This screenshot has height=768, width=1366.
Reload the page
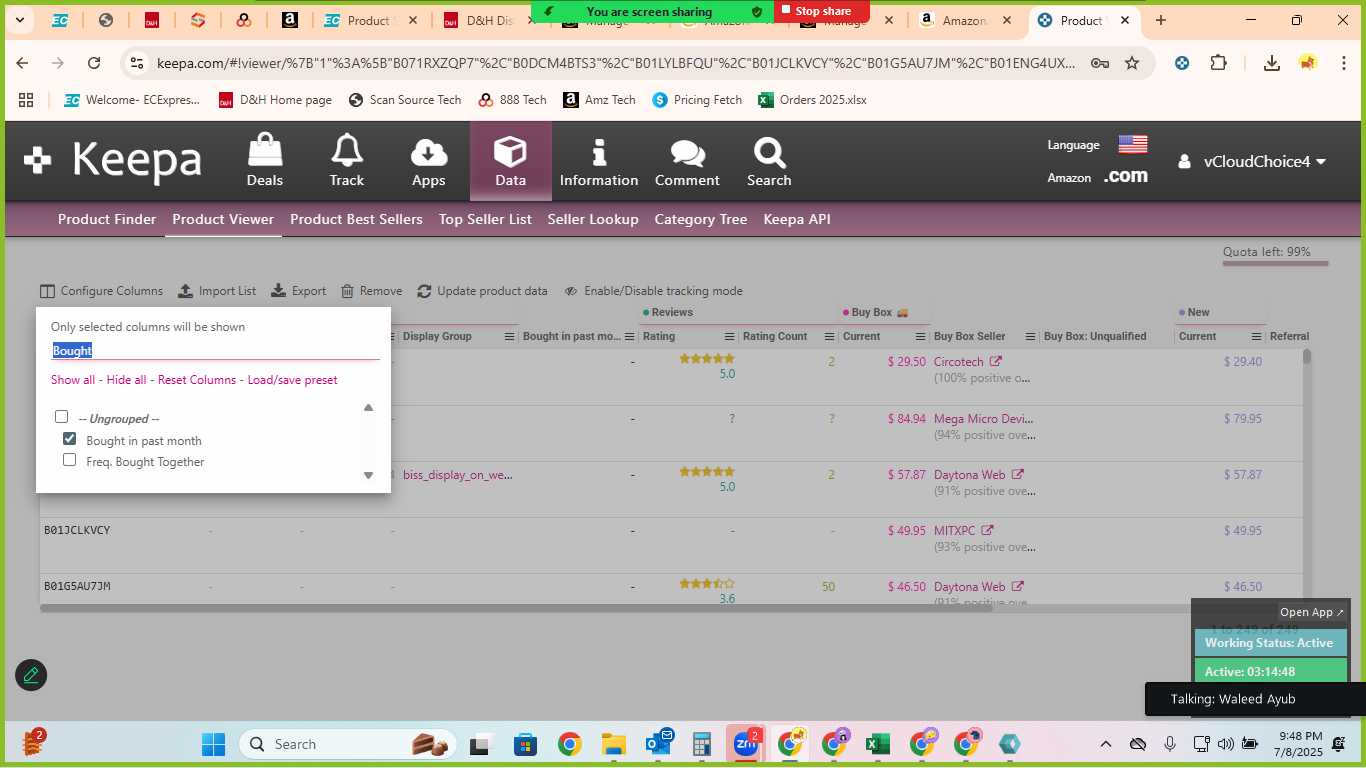[x=94, y=63]
